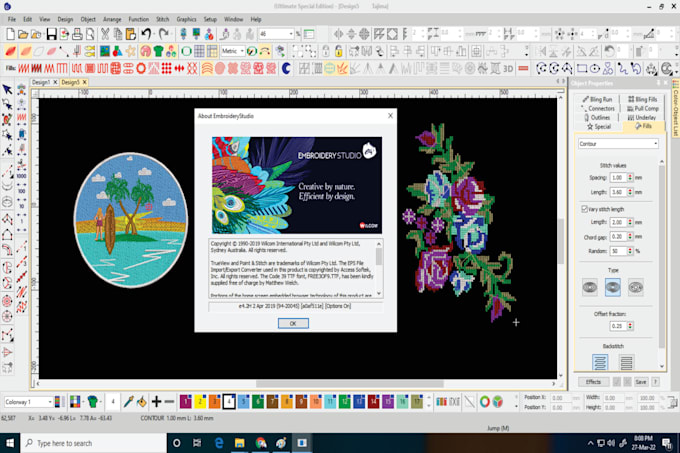680x453 pixels.
Task: Click the minus remove color icon
Action: click(170, 402)
